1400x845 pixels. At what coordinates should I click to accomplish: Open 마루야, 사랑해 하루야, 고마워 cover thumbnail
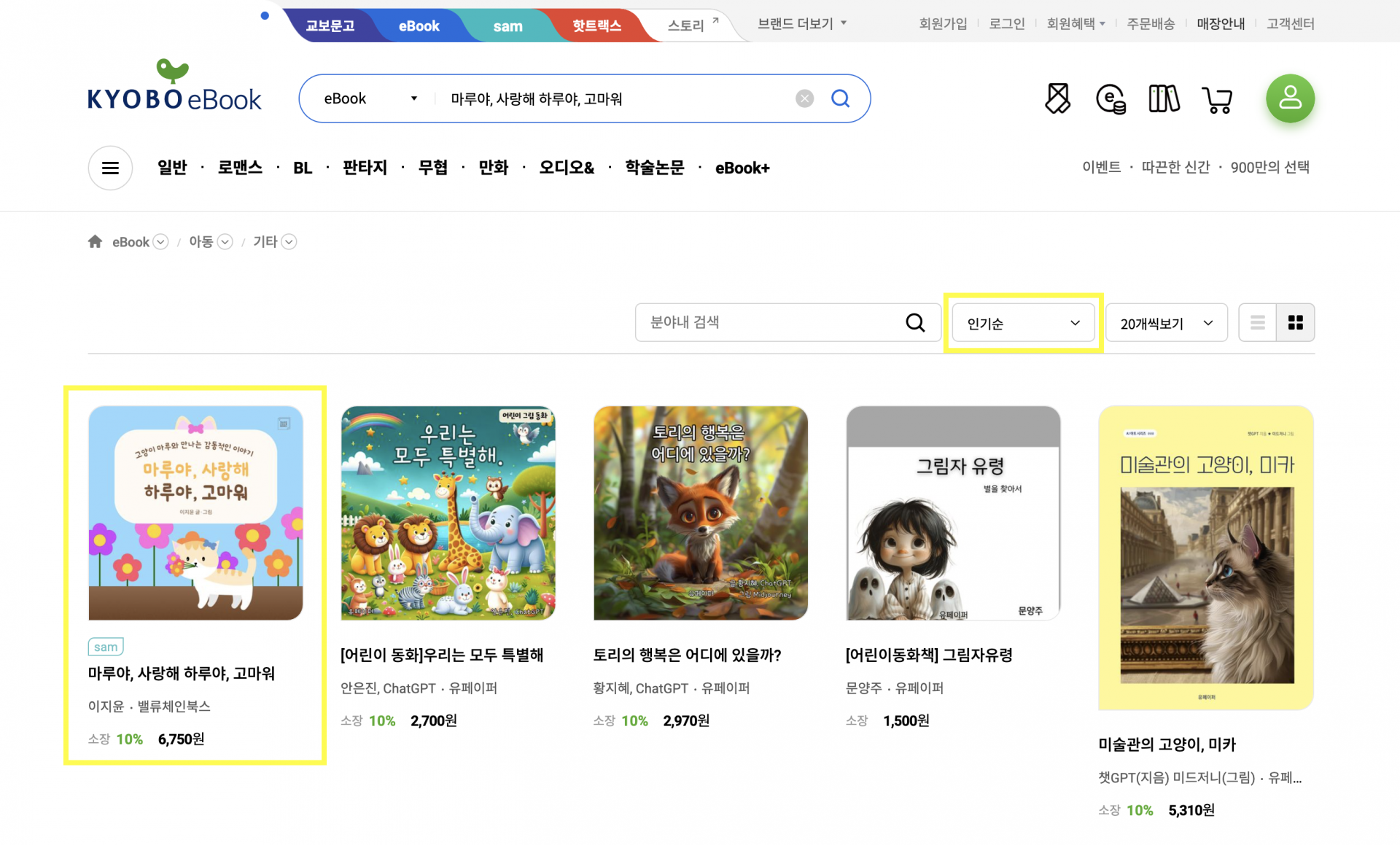195,513
